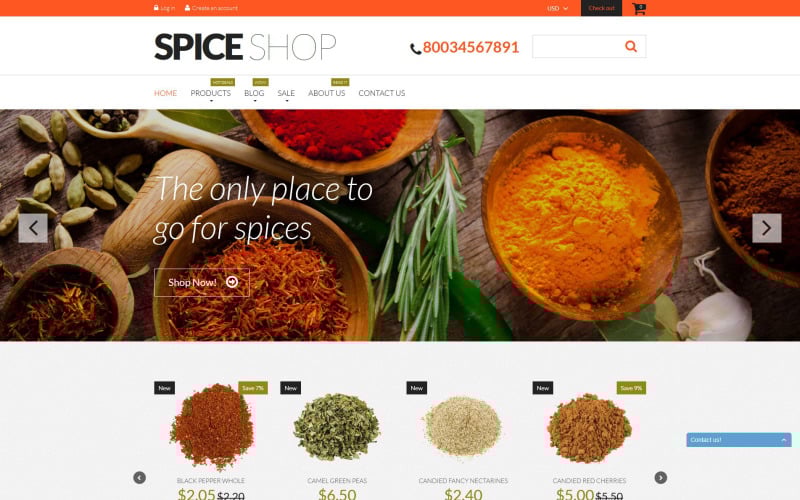This screenshot has height=500, width=800.
Task: Click the phone icon beside number
Action: point(415,49)
